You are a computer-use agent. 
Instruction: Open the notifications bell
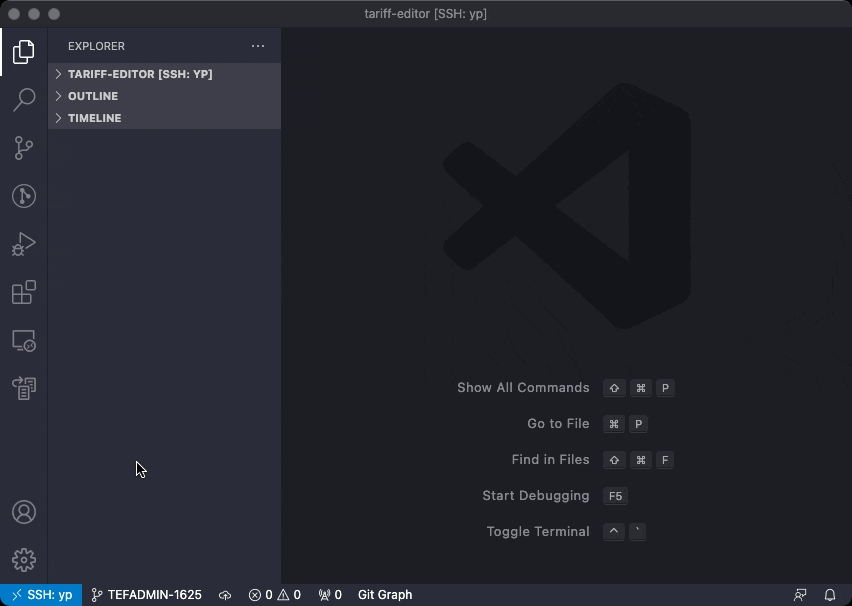coord(830,594)
